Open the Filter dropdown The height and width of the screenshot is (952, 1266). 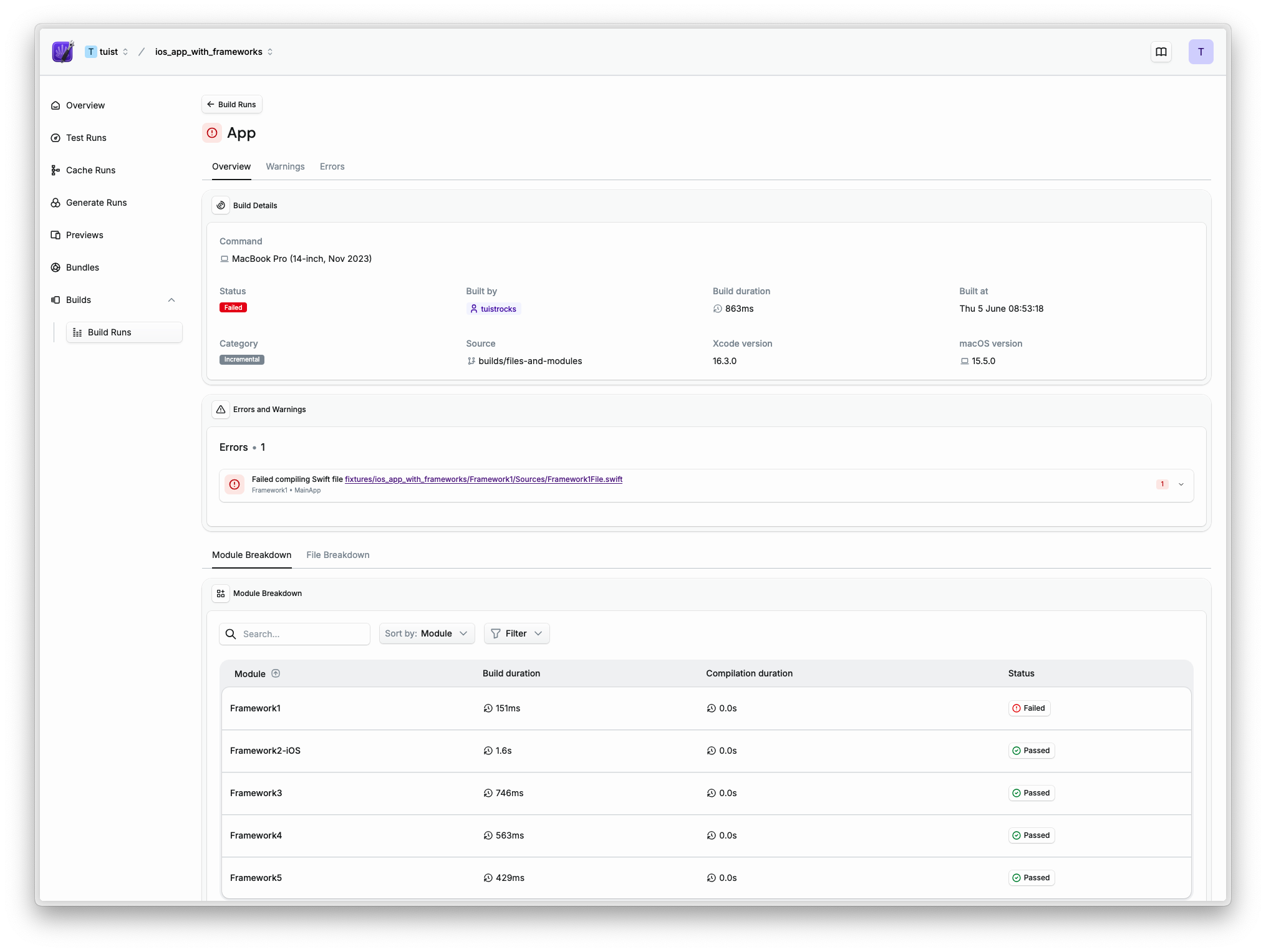click(x=516, y=633)
